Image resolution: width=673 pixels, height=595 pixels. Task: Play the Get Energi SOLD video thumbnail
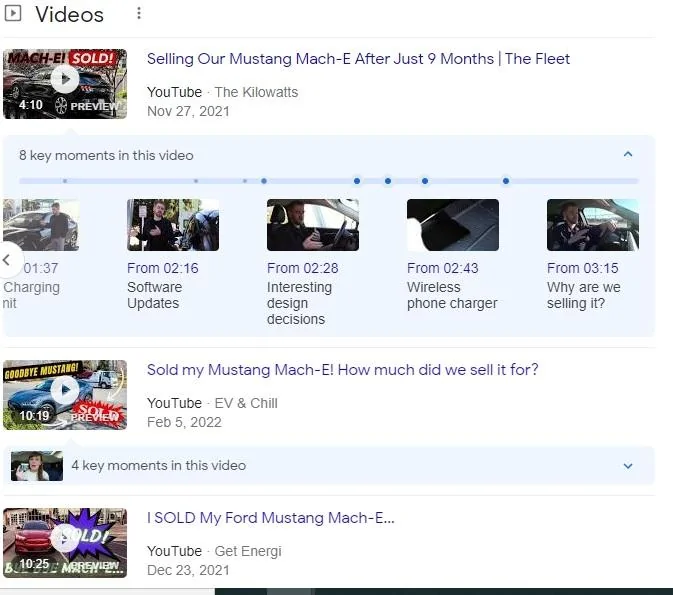[65, 543]
